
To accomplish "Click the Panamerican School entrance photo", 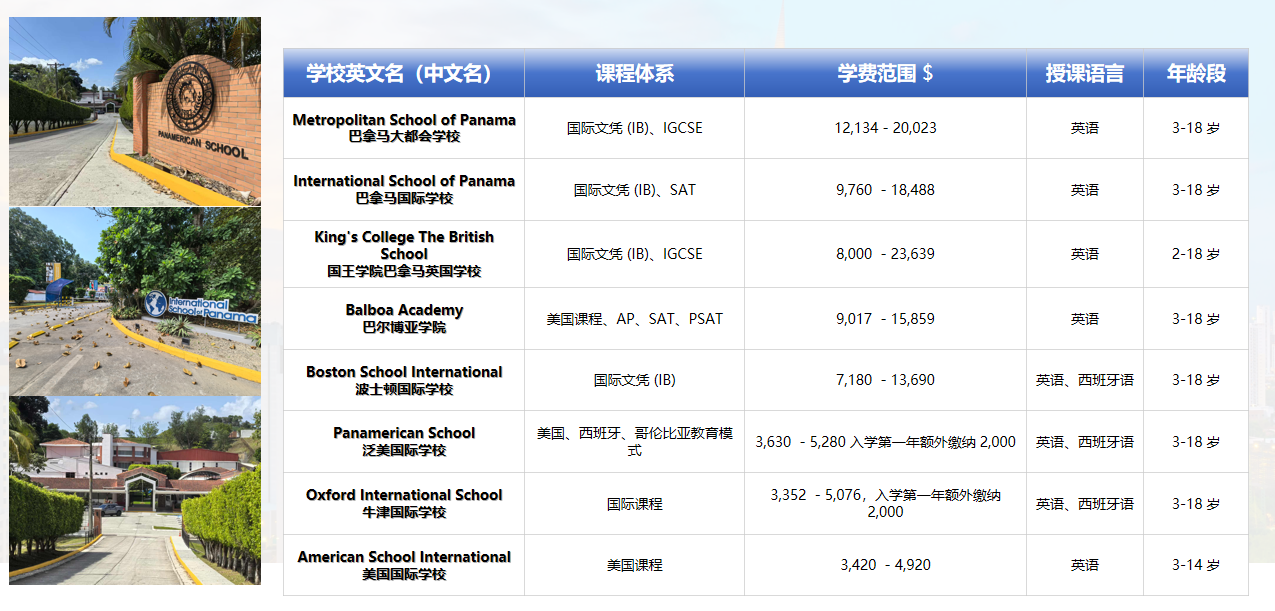I will [135, 111].
